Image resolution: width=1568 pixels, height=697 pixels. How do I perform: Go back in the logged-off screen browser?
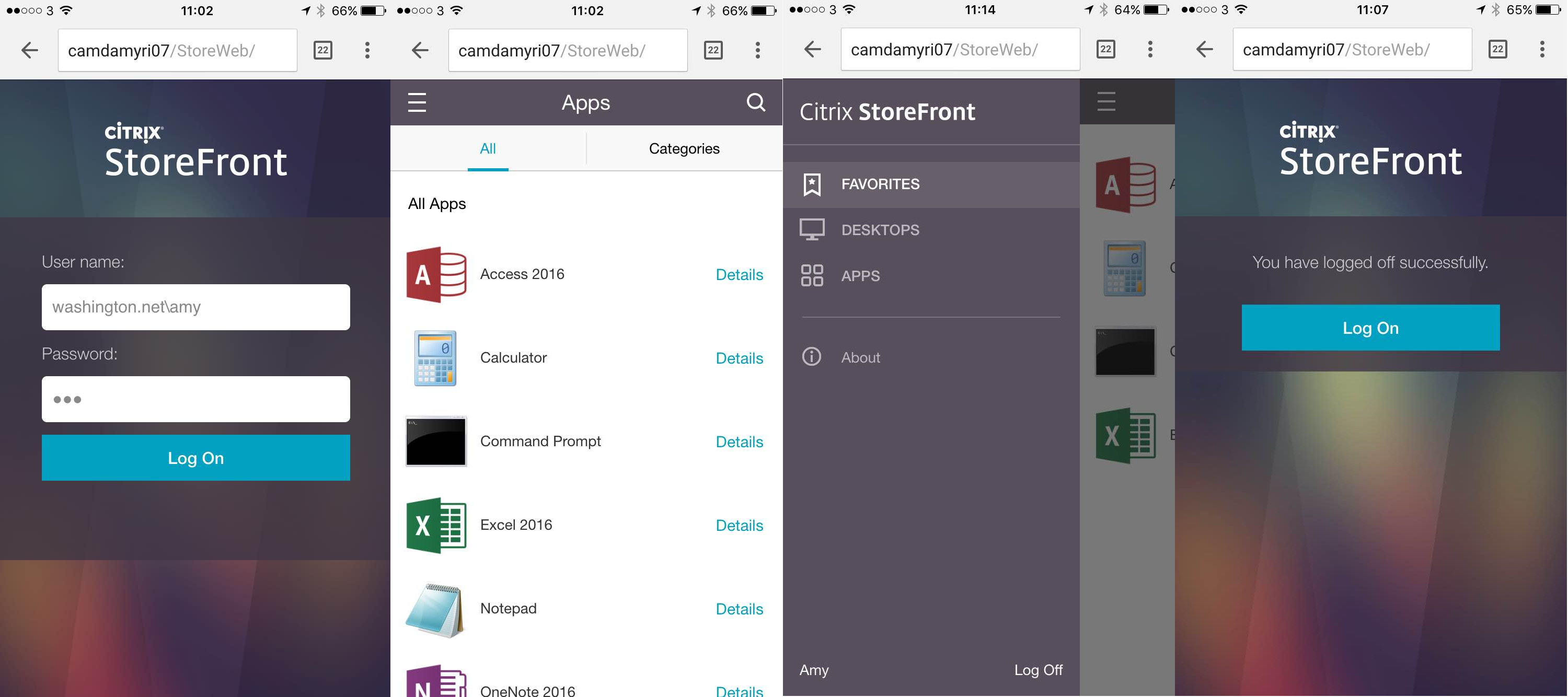tap(1205, 49)
